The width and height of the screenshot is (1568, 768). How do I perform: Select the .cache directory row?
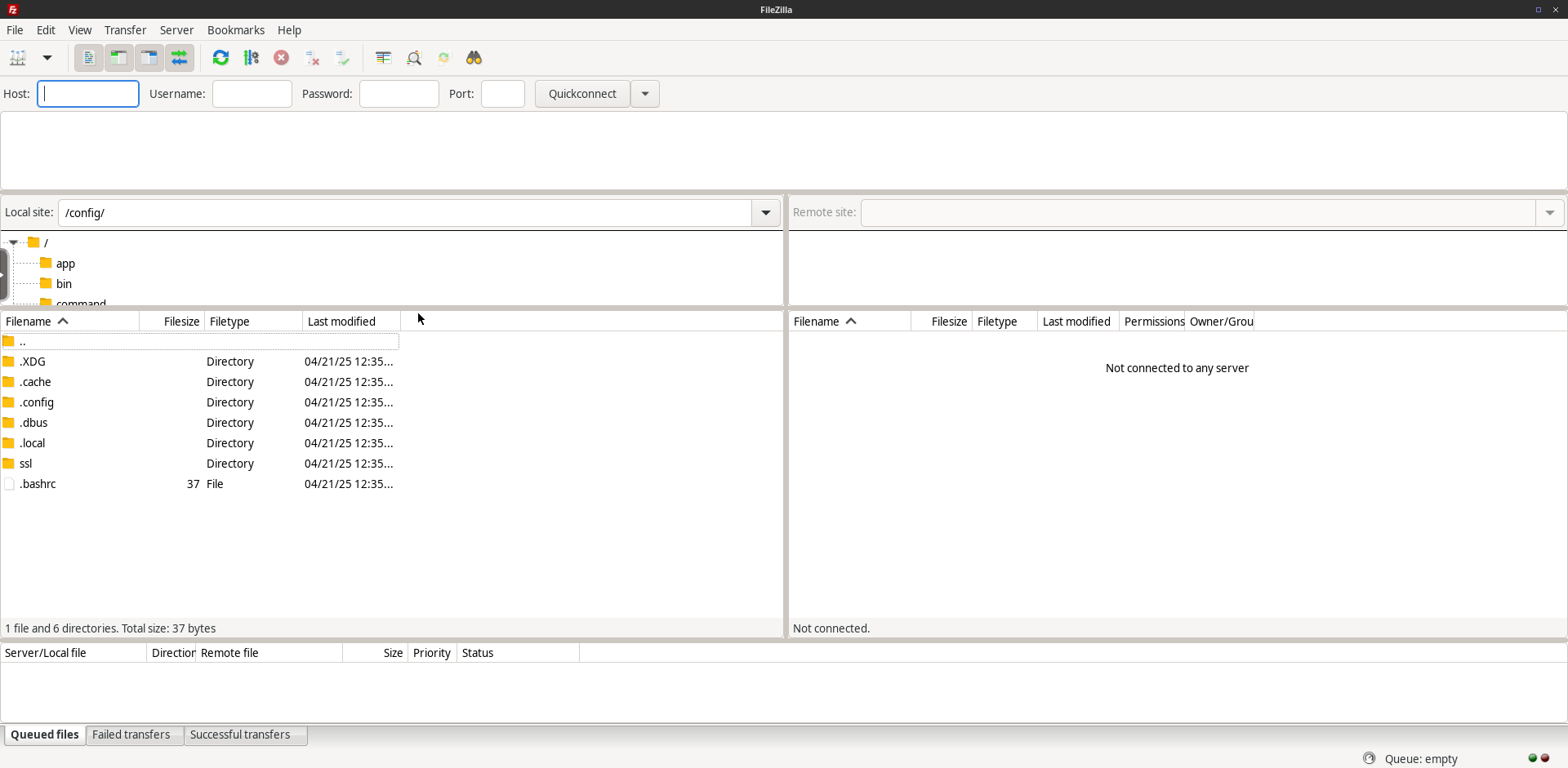[x=200, y=382]
